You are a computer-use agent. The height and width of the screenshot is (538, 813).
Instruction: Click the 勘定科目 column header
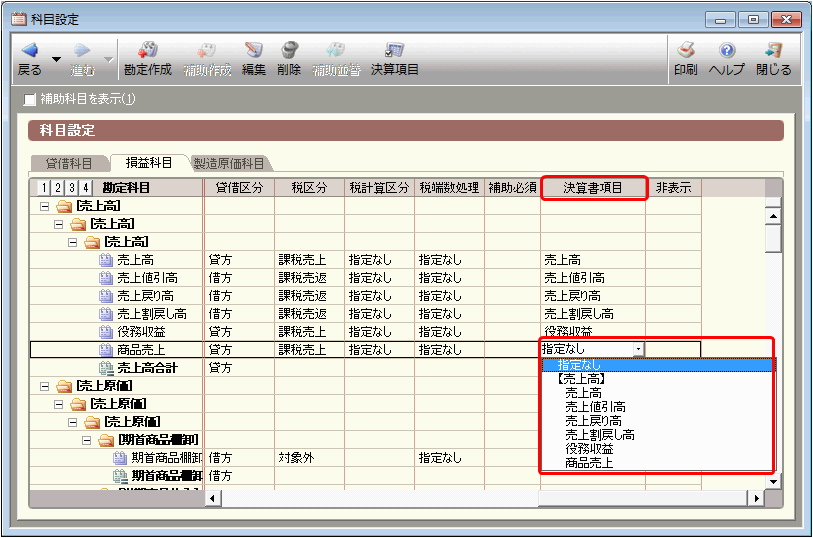(x=126, y=188)
